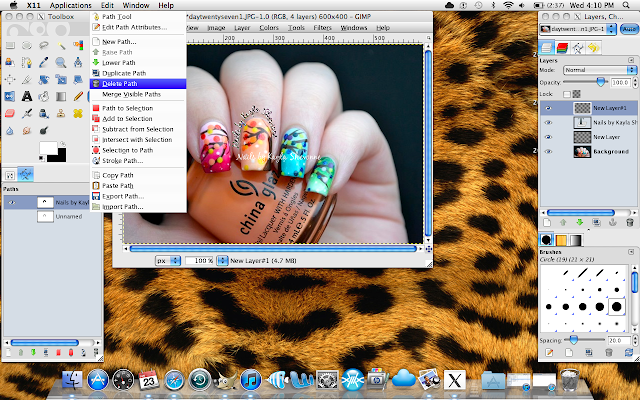Switch to the Undo History tab
This screenshot has height=400, width=640.
pos(594,48)
